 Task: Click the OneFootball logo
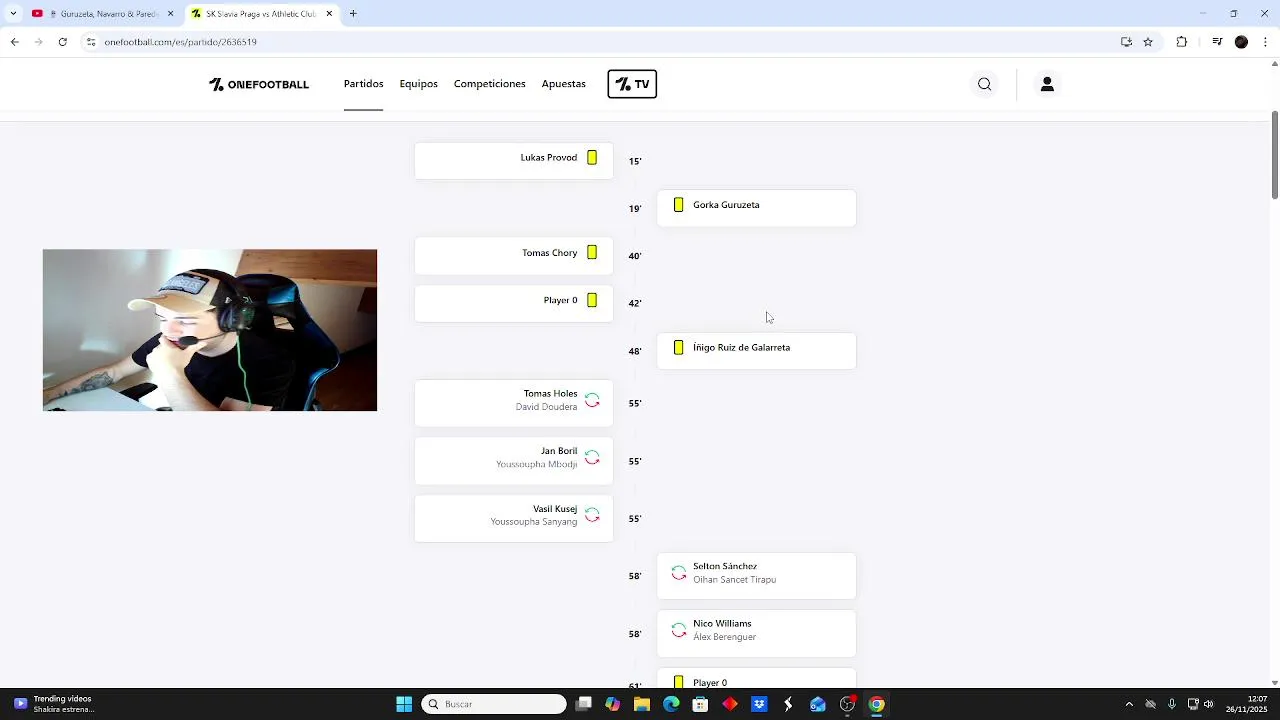click(259, 84)
